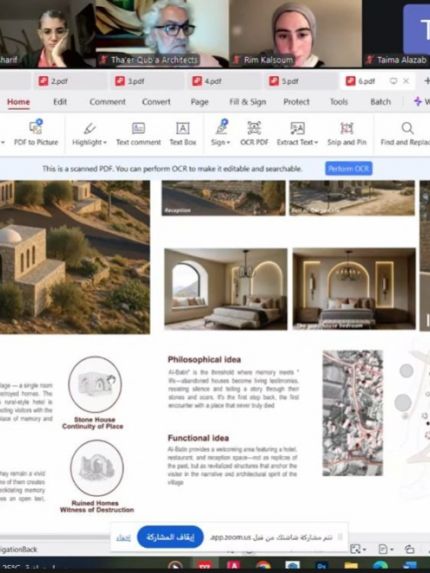The height and width of the screenshot is (573, 430).
Task: Add a new document tab with plus
Action: [426, 81]
